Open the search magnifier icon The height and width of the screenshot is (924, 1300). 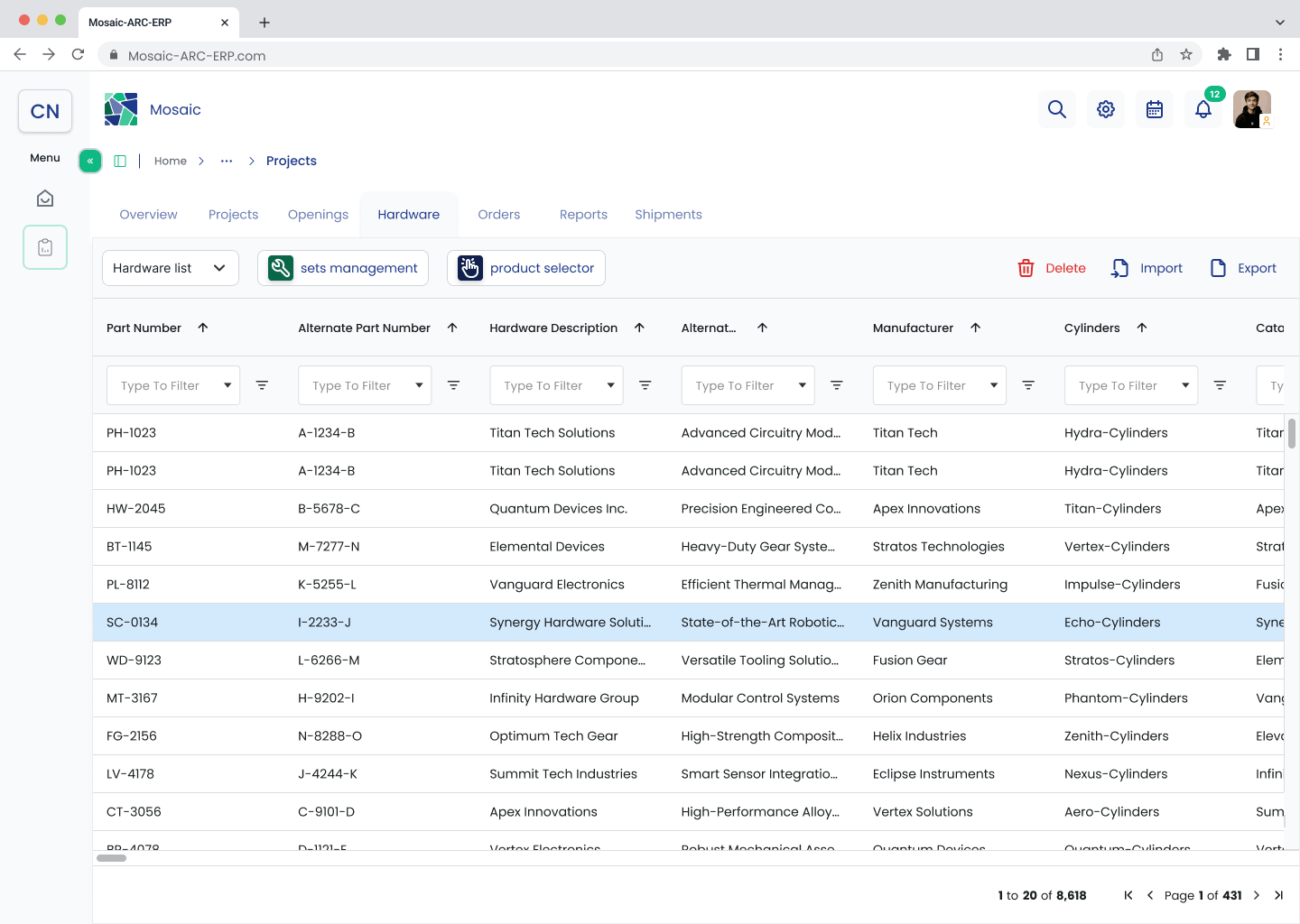[x=1057, y=109]
